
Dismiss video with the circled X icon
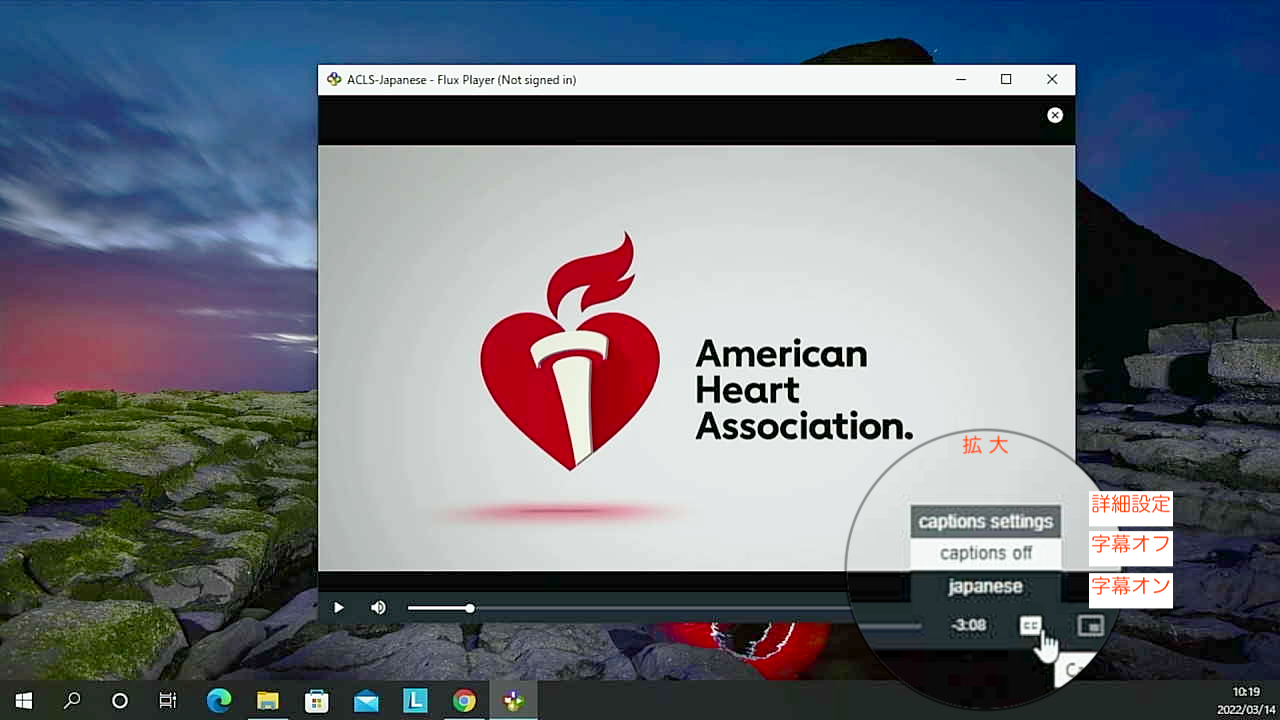click(x=1054, y=115)
